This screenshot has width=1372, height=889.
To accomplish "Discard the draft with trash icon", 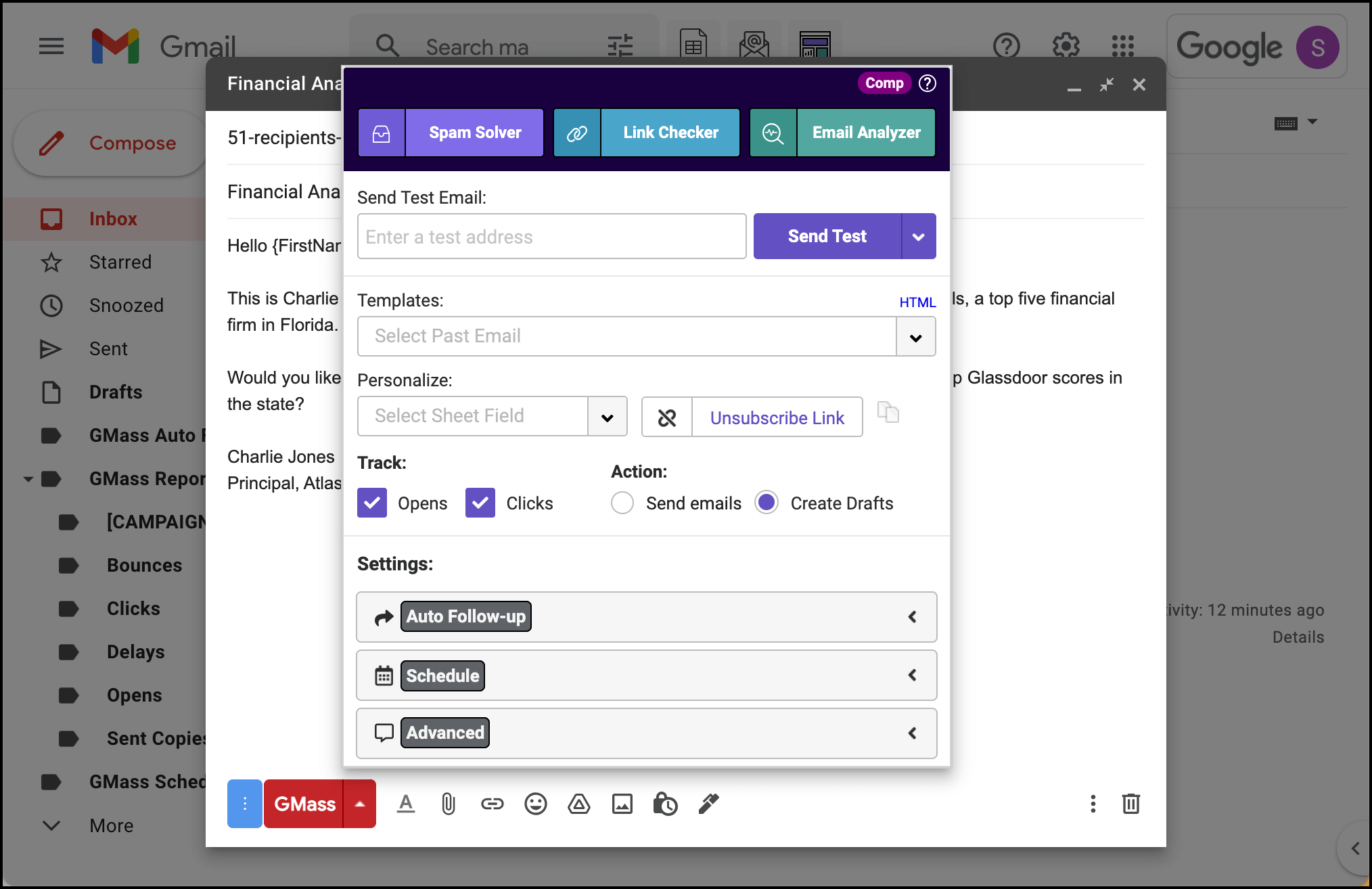I will coord(1131,804).
